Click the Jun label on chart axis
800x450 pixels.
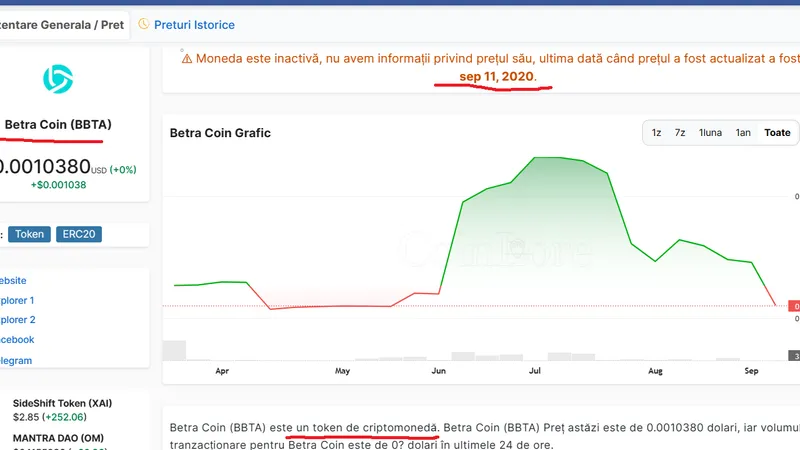(x=439, y=371)
